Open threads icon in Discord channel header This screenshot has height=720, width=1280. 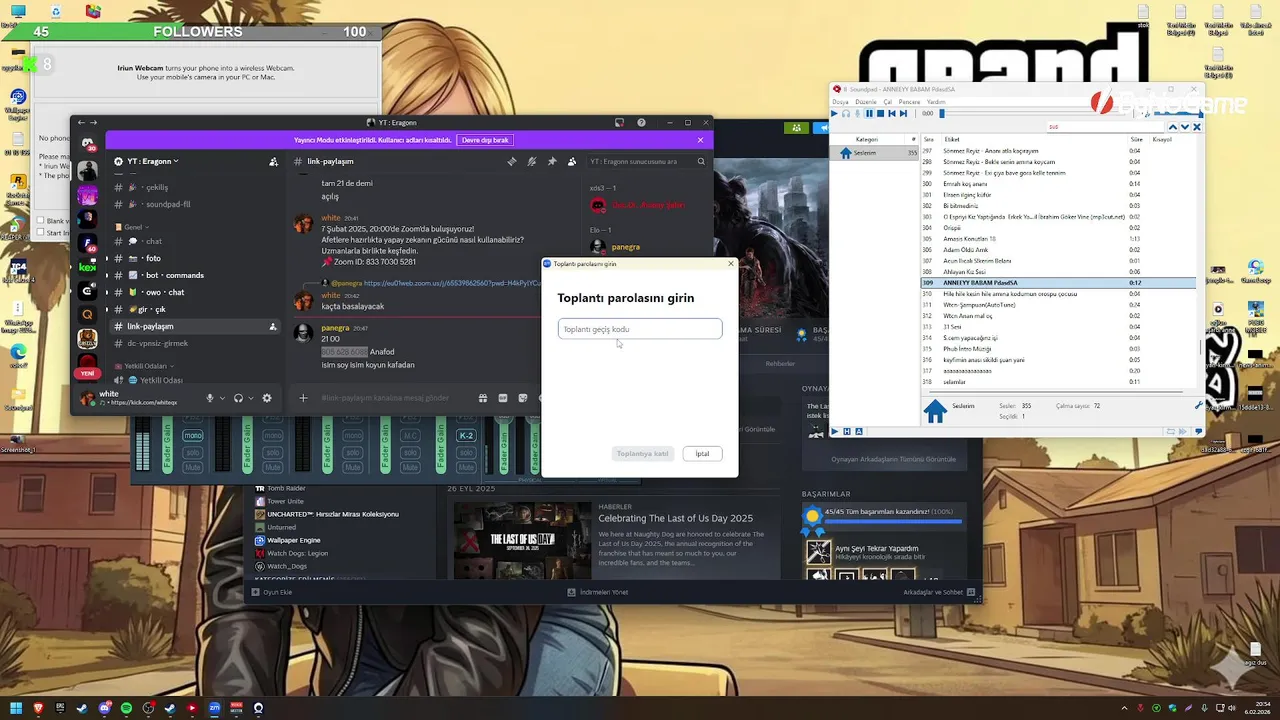point(512,161)
